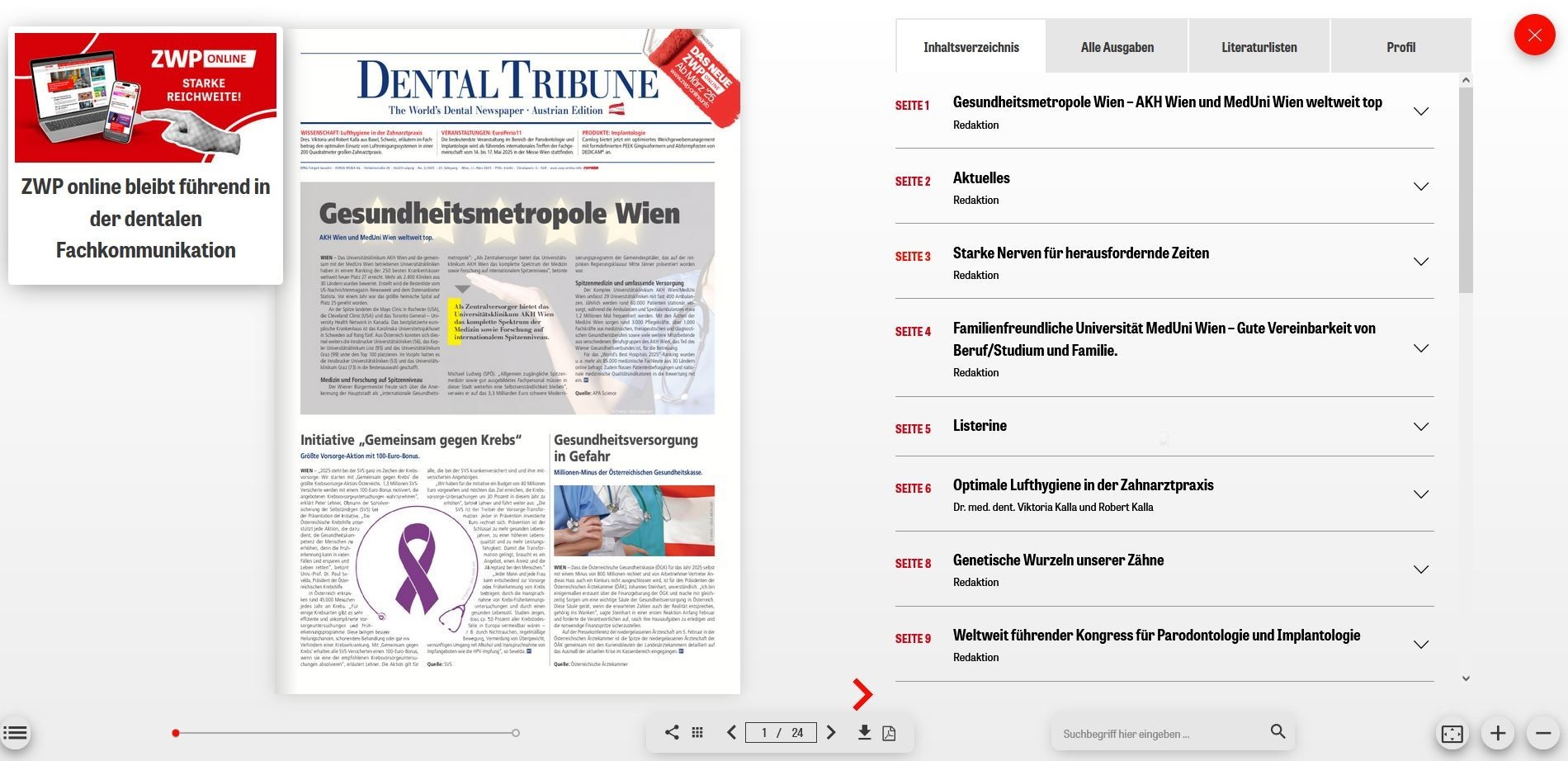Click the contents panel scrollbar thumb
1568x761 pixels.
coord(1466,190)
